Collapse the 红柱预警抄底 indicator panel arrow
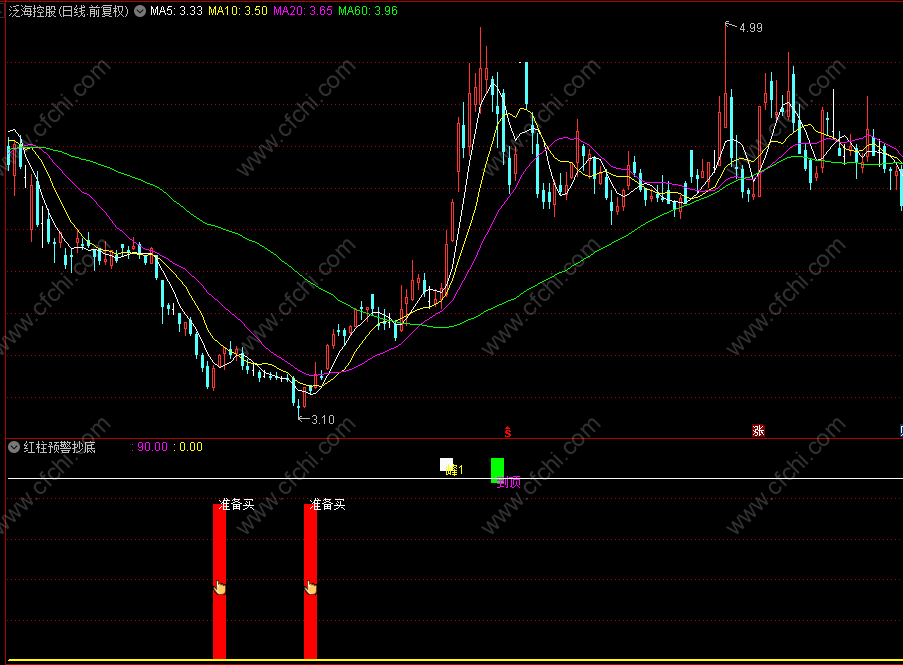 coord(14,447)
